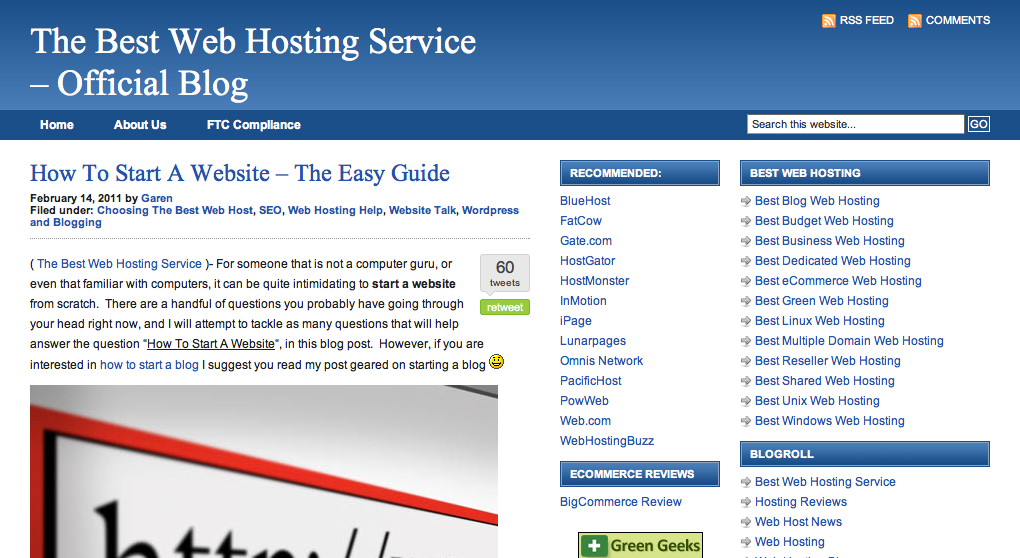Click the post date February 14, 2011
This screenshot has height=558, width=1020.
coord(75,198)
